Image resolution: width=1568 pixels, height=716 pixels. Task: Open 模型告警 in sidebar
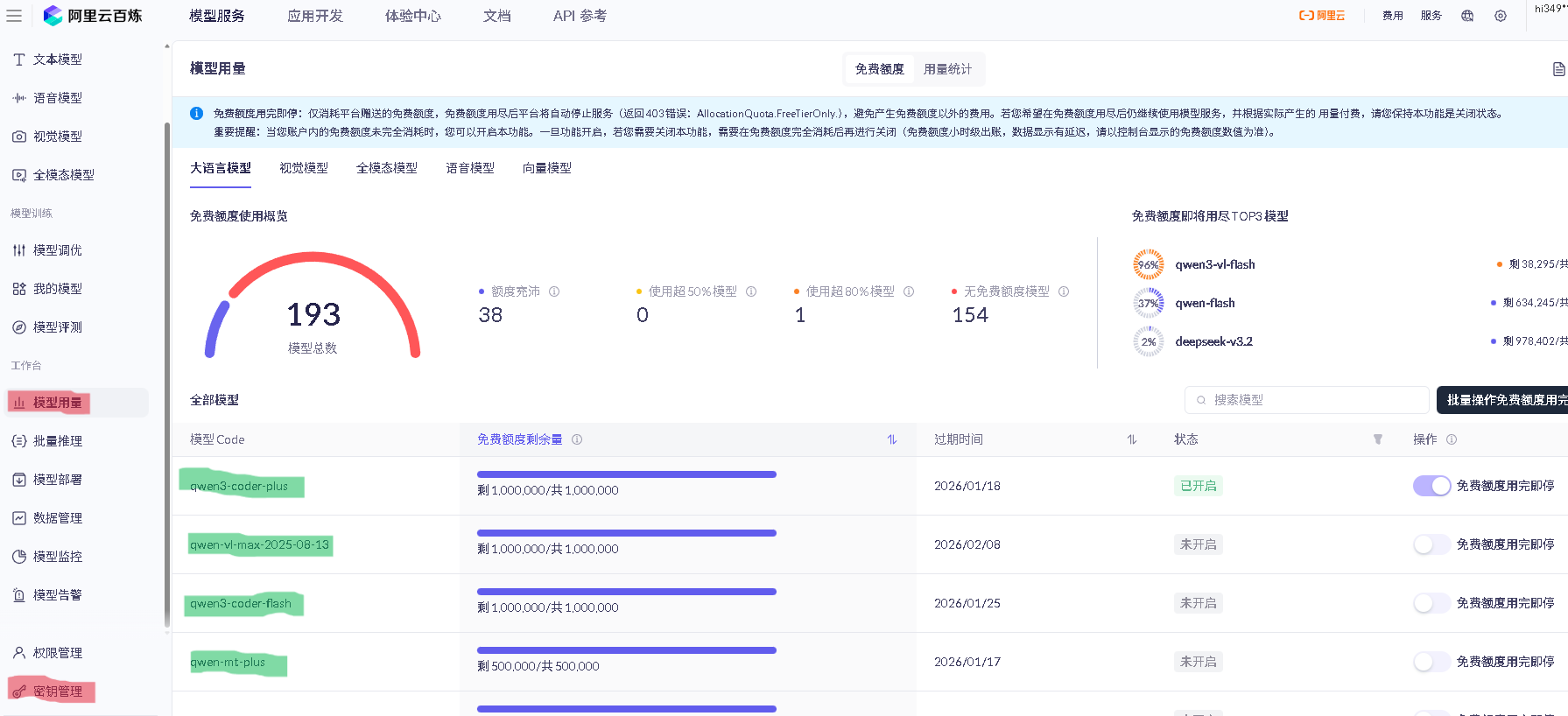point(58,595)
